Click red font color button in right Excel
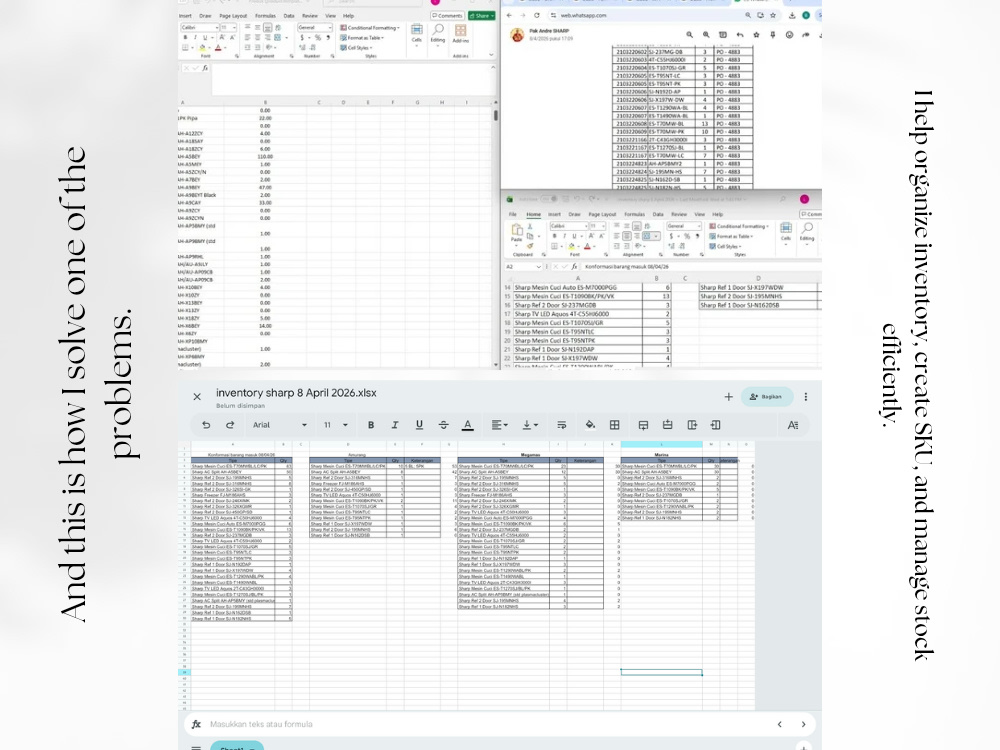Screen dimensions: 1000x750 point(587,246)
